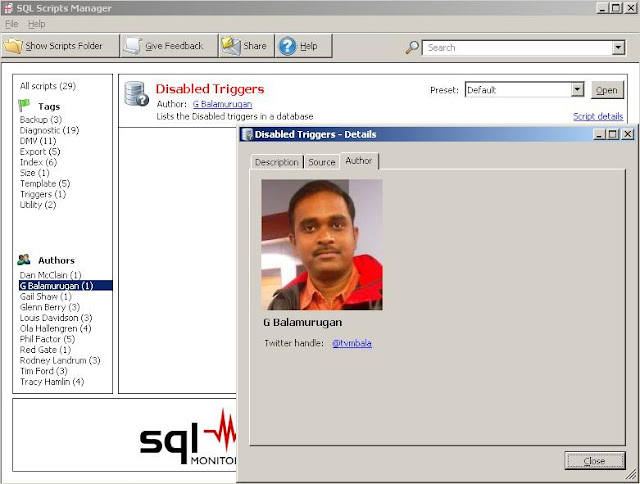
Task: Select author Phil Factor (5)
Action: (47, 339)
